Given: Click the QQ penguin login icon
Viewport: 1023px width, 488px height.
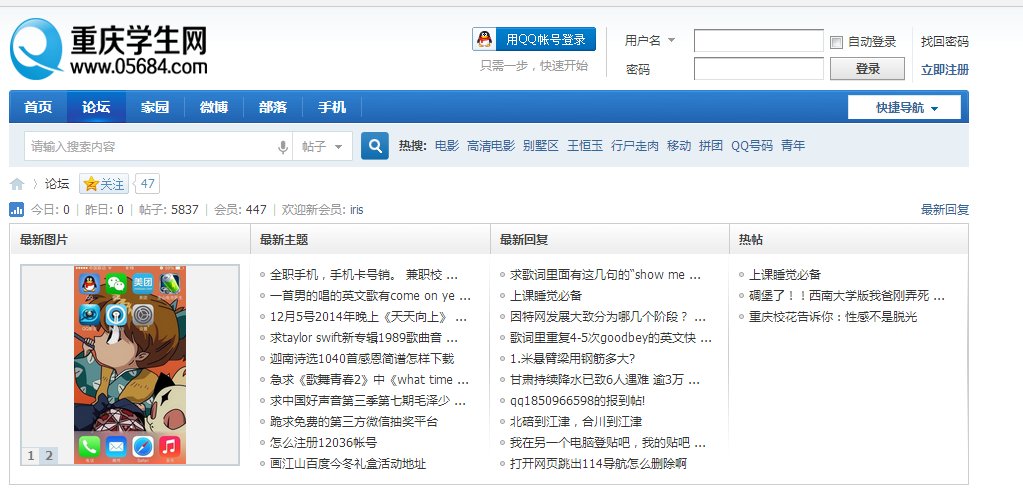Looking at the screenshot, I should (485, 39).
